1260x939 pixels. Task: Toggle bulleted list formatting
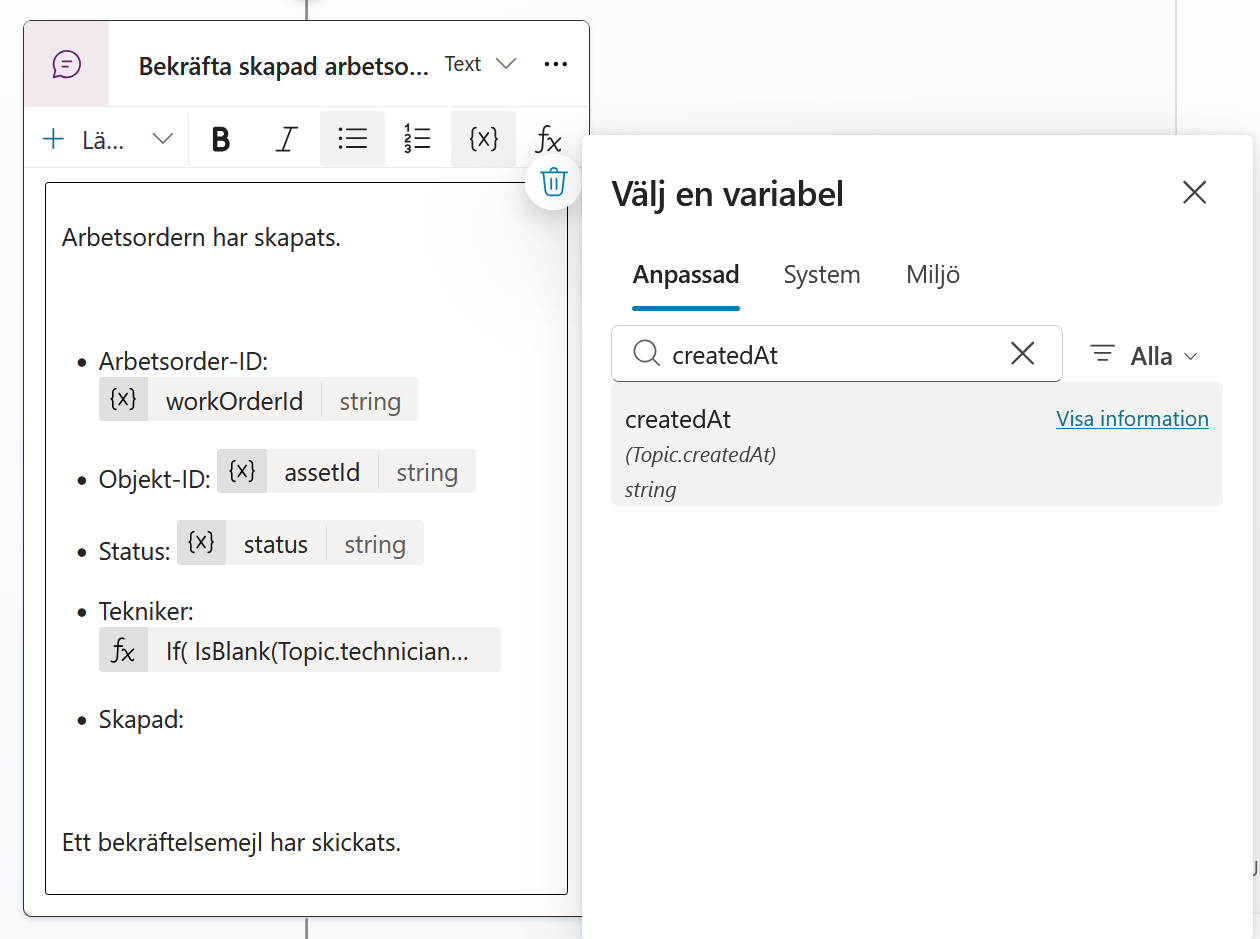[x=352, y=139]
